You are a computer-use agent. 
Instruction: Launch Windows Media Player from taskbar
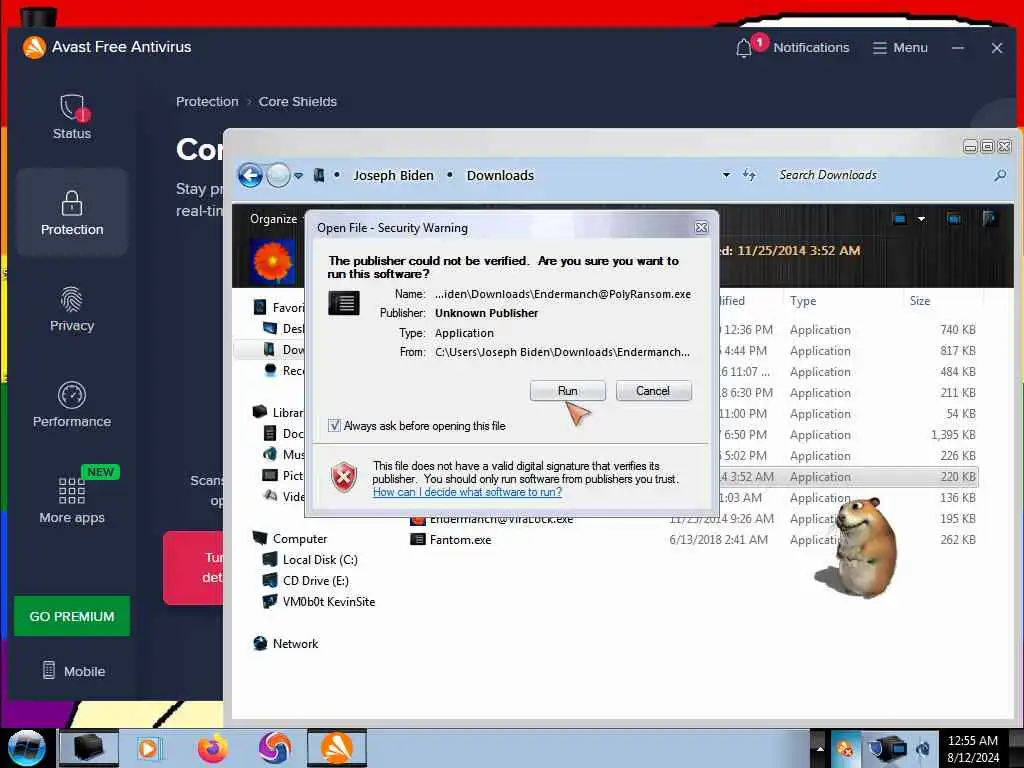click(149, 748)
